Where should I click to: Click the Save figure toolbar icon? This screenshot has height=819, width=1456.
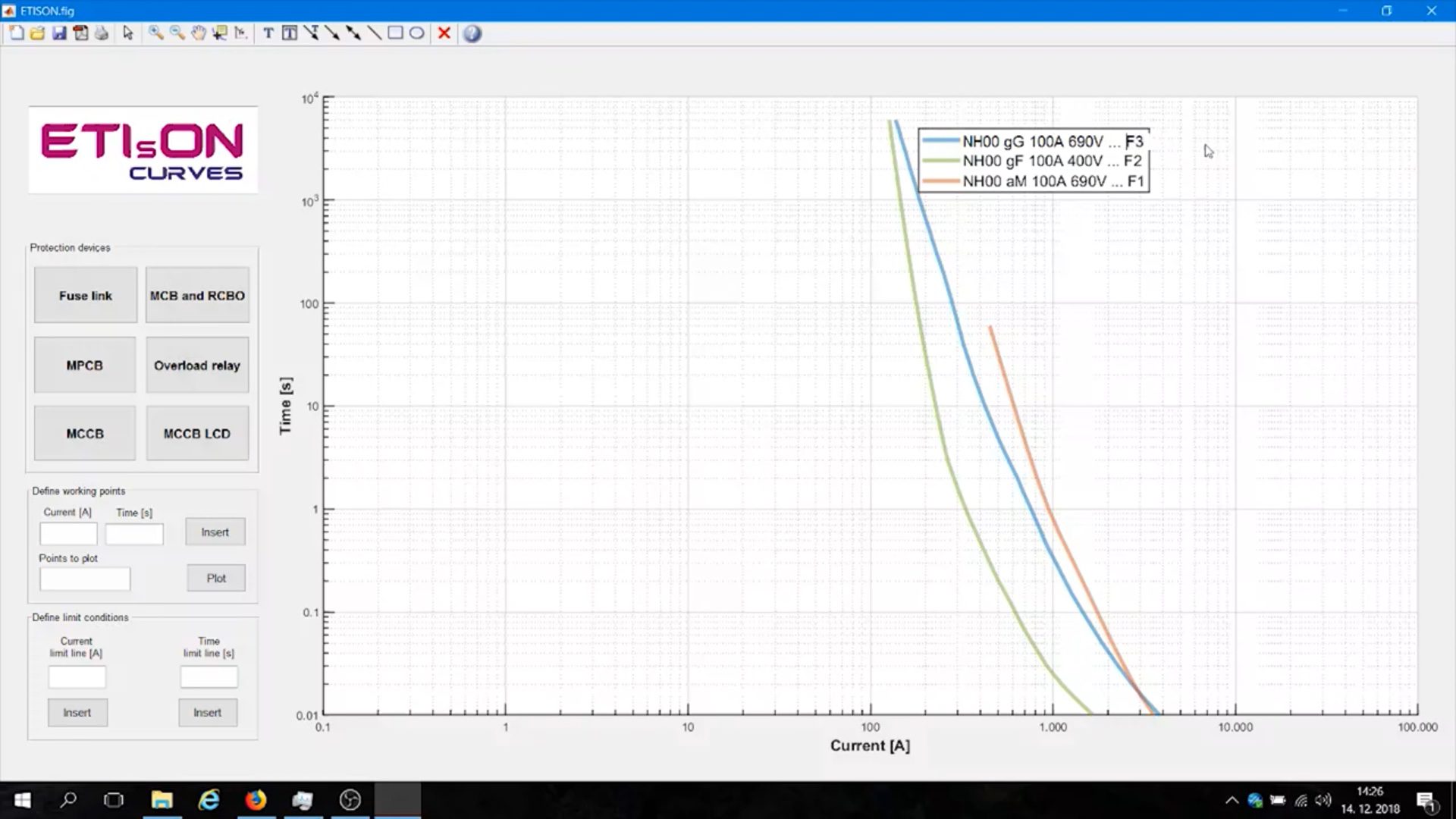coord(59,33)
